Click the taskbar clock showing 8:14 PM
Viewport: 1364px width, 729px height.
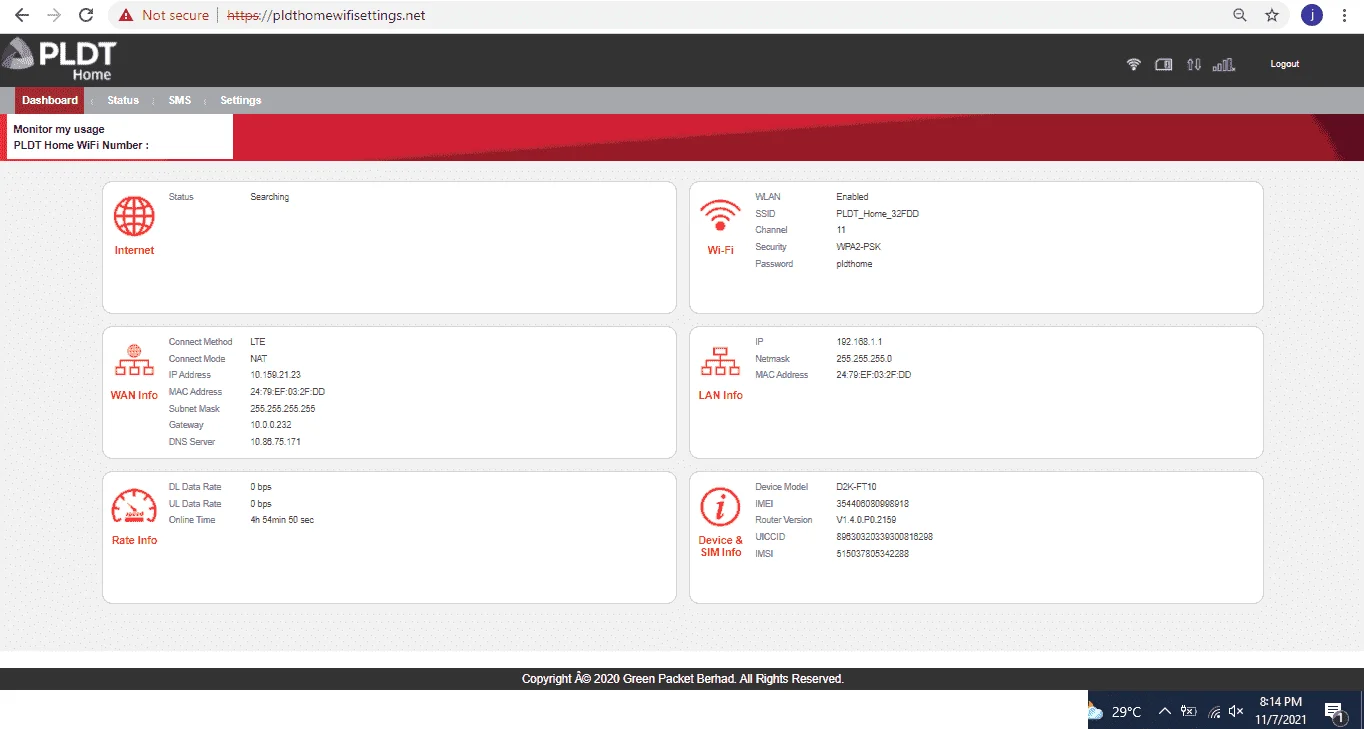click(1280, 702)
